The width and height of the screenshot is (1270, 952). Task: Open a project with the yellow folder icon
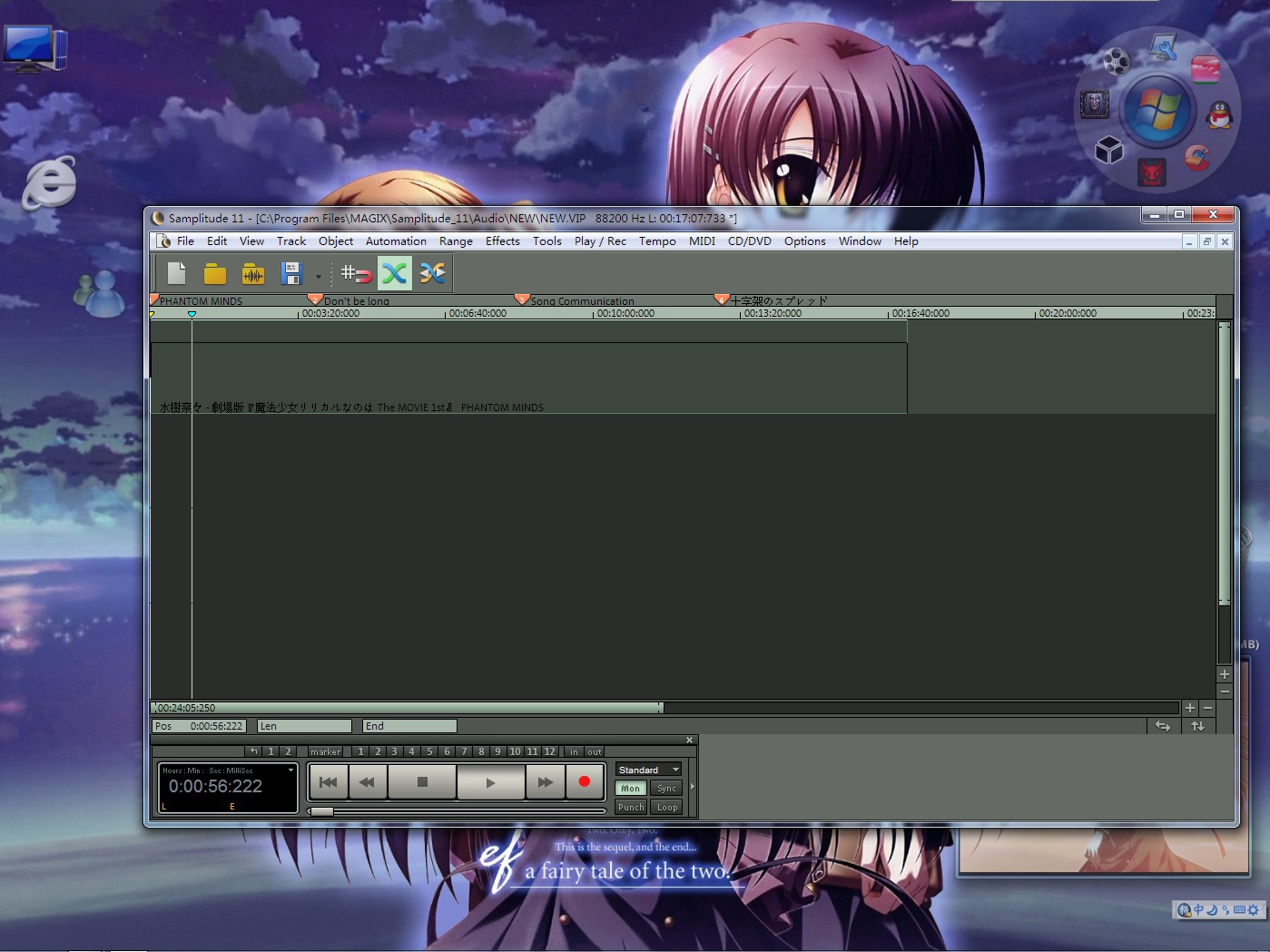point(215,273)
